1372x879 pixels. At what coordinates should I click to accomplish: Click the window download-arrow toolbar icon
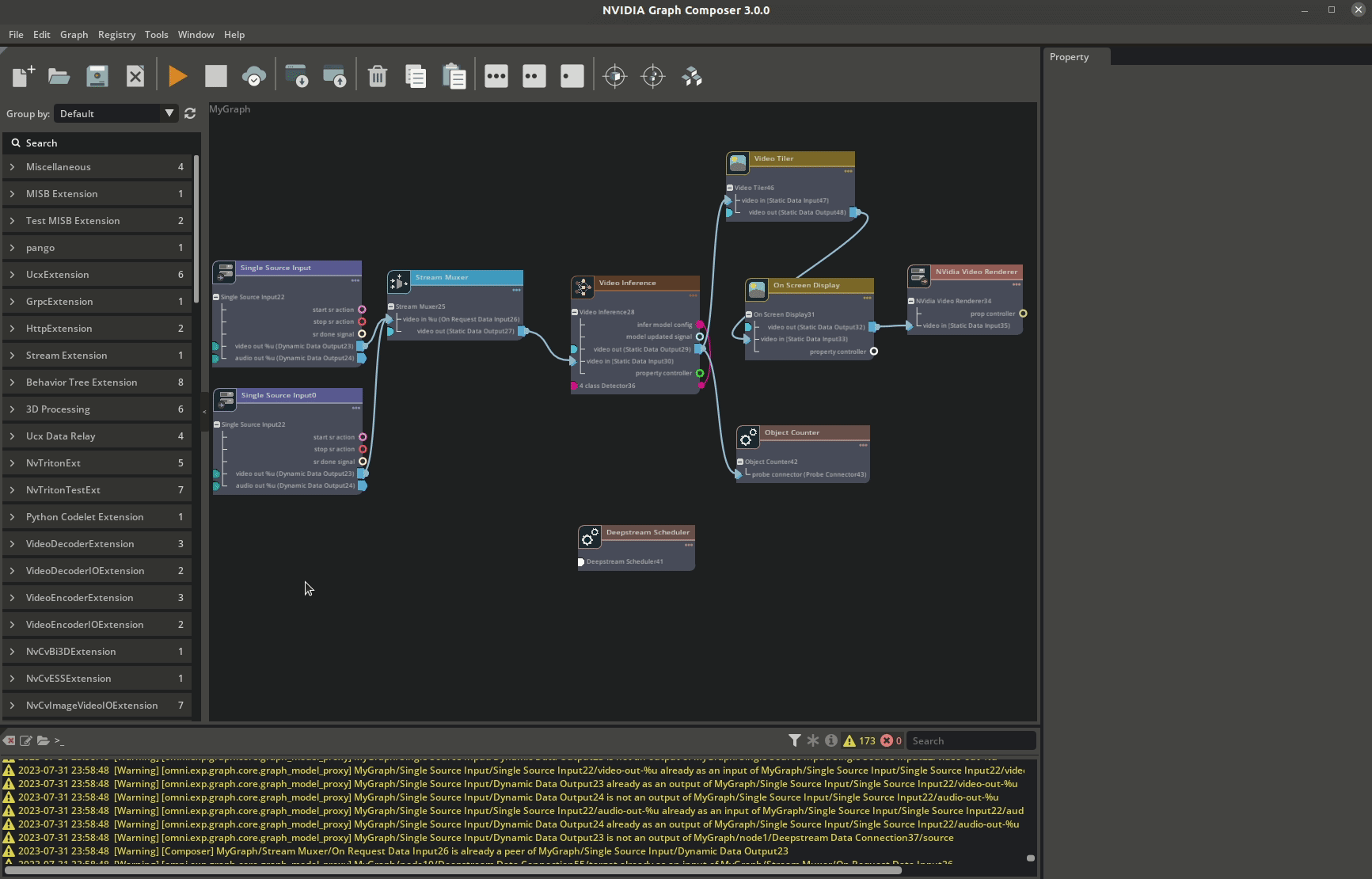point(296,76)
